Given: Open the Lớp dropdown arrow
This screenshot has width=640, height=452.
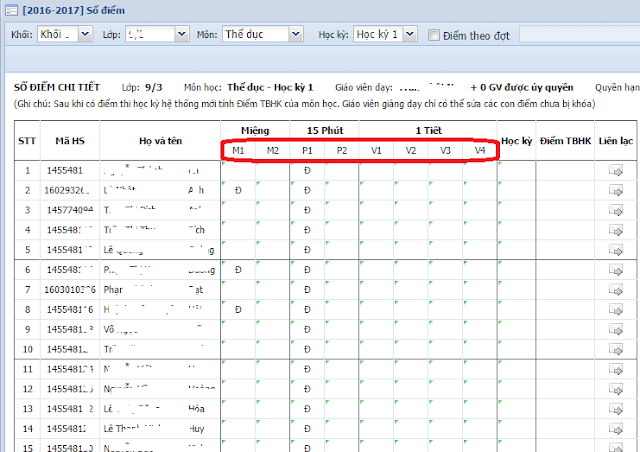Looking at the screenshot, I should pyautogui.click(x=182, y=34).
